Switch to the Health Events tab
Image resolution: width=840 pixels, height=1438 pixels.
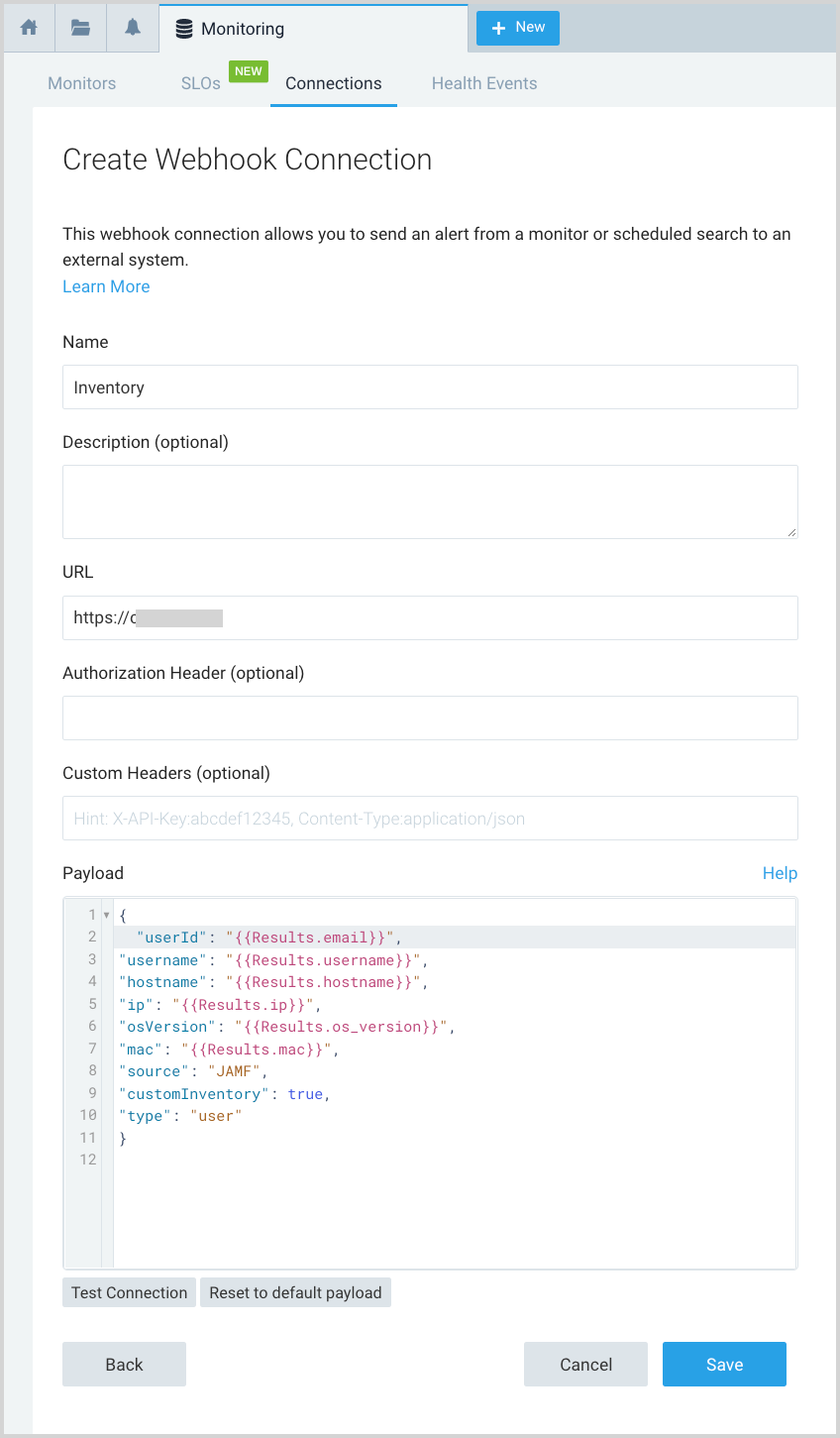click(484, 83)
